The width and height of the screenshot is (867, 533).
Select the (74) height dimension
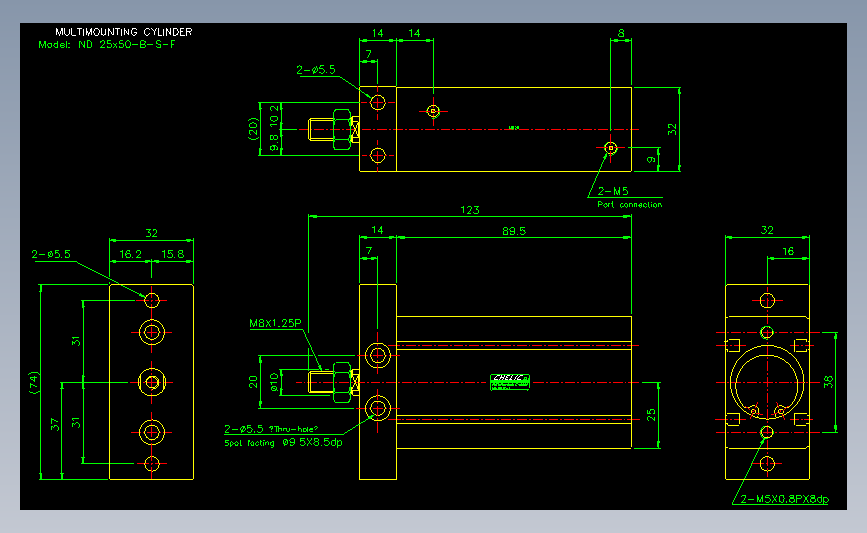click(34, 383)
